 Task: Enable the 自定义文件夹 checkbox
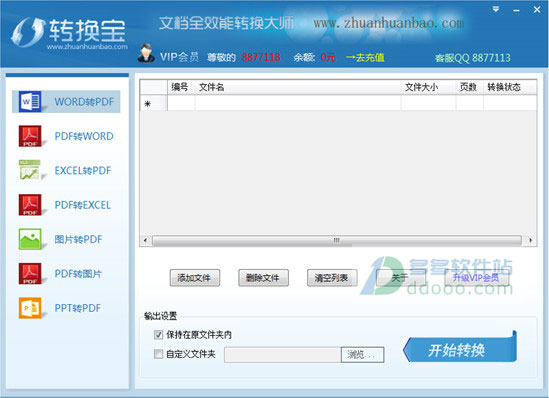point(158,354)
